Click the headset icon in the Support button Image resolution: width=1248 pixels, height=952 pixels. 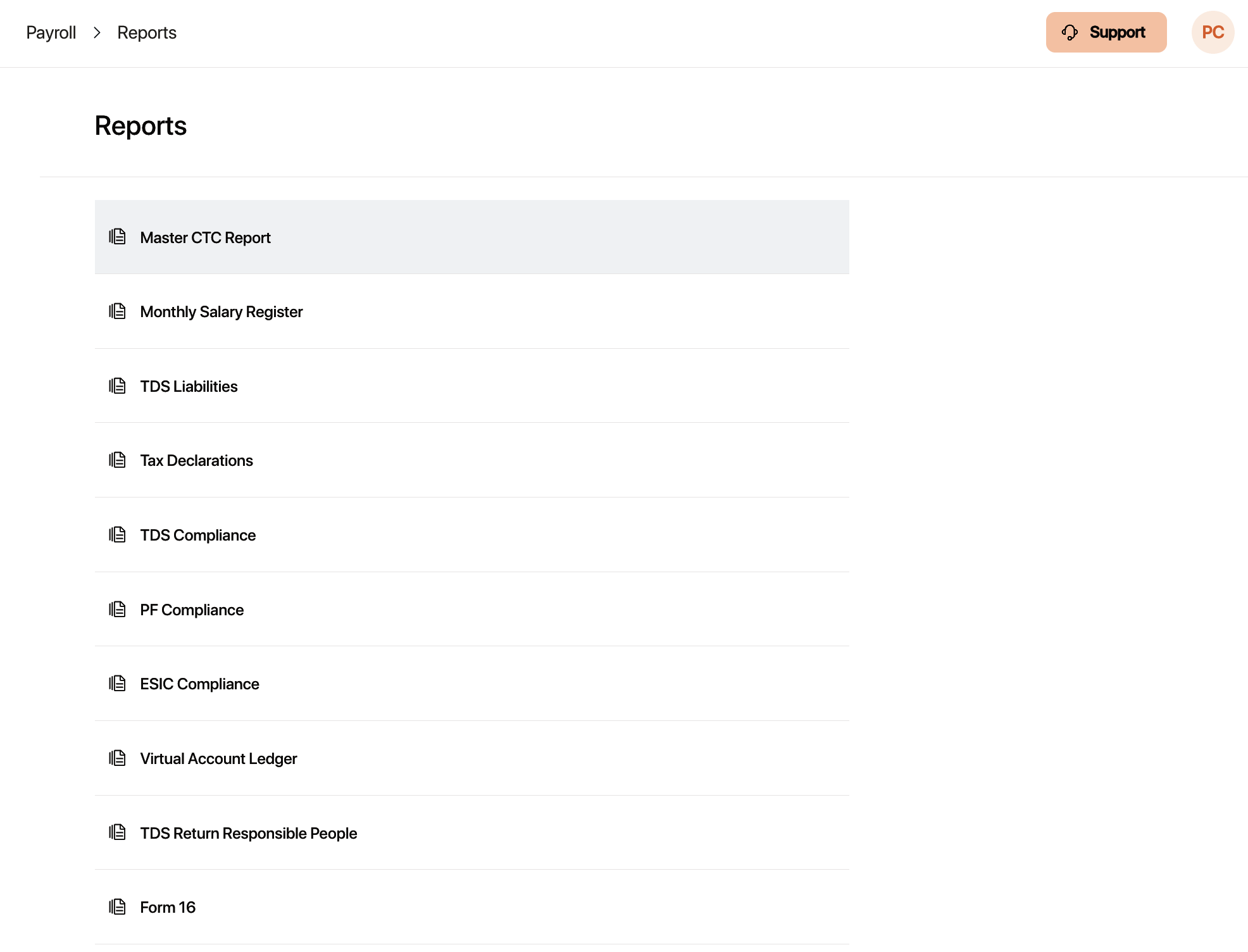[x=1070, y=32]
